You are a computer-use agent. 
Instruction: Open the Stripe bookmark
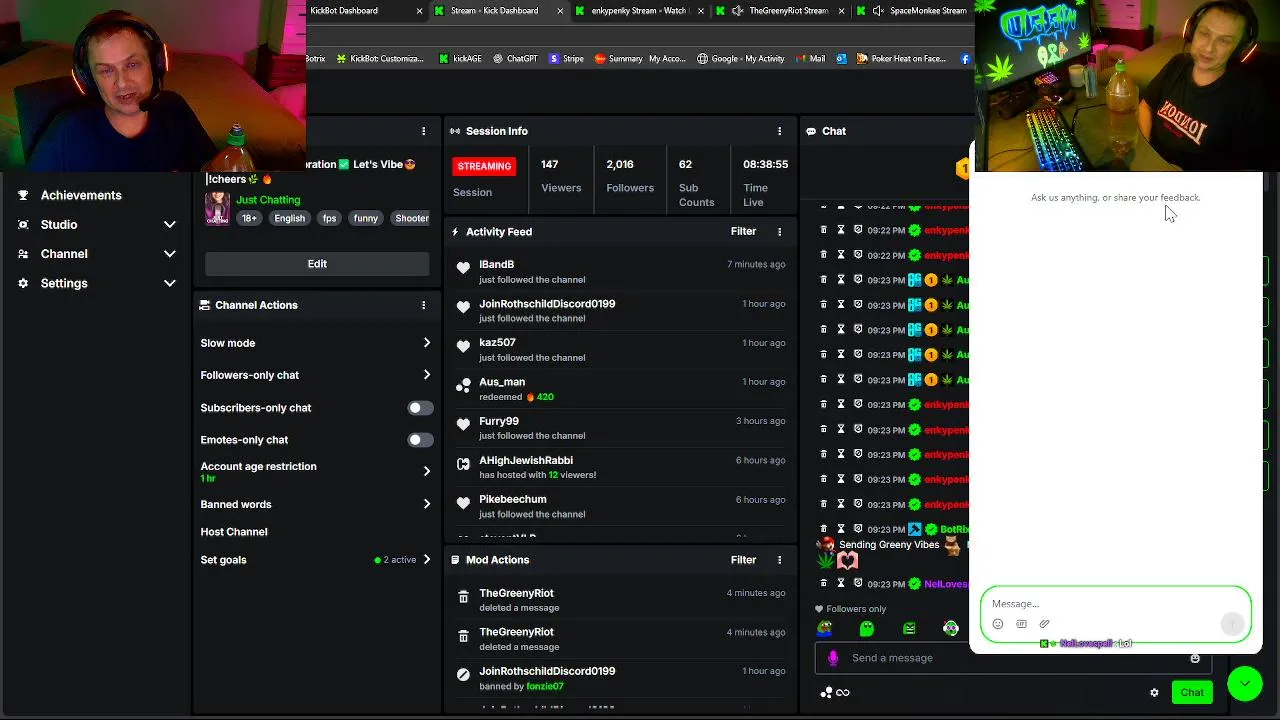point(566,59)
